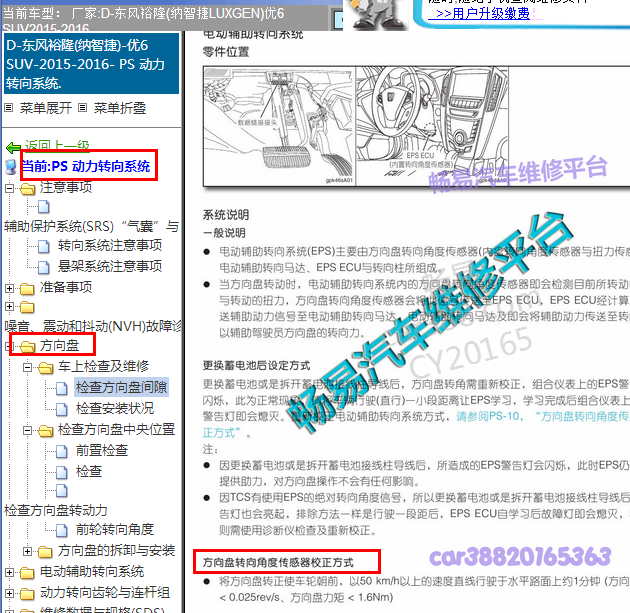The height and width of the screenshot is (613, 630).
Task: Collapse the 检查方向盘中央位置 node
Action: click(27, 430)
